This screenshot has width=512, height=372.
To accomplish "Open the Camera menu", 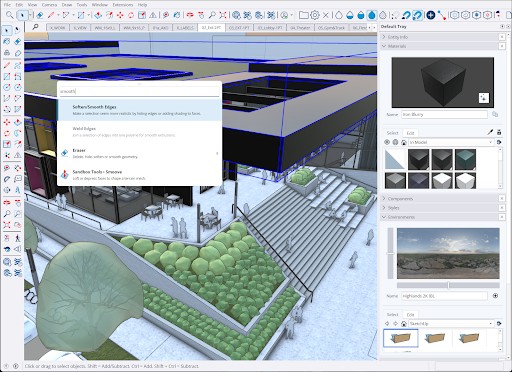I will point(49,5).
